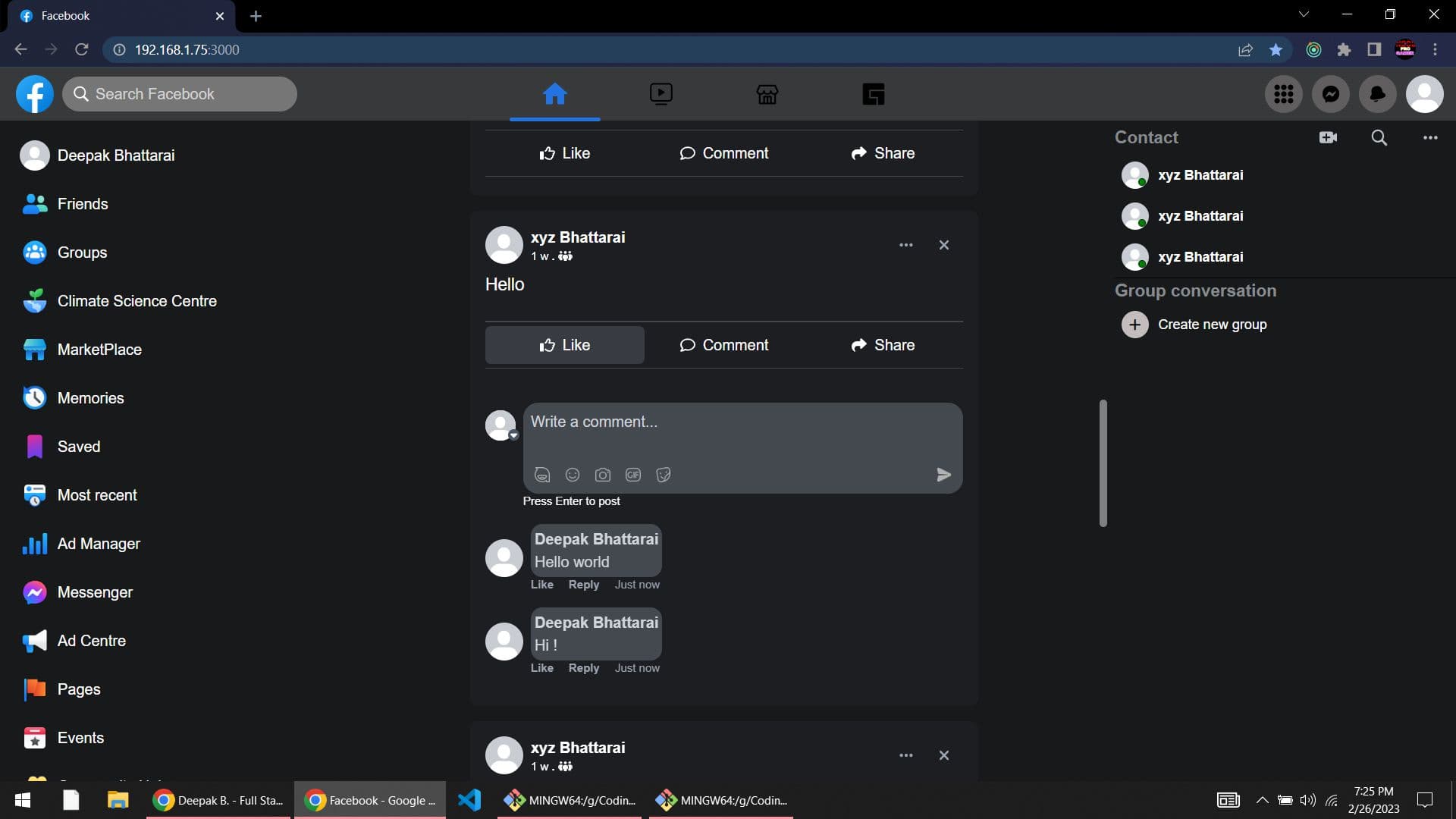Image resolution: width=1456 pixels, height=819 pixels.
Task: Open Most recent in sidebar
Action: 80,495
